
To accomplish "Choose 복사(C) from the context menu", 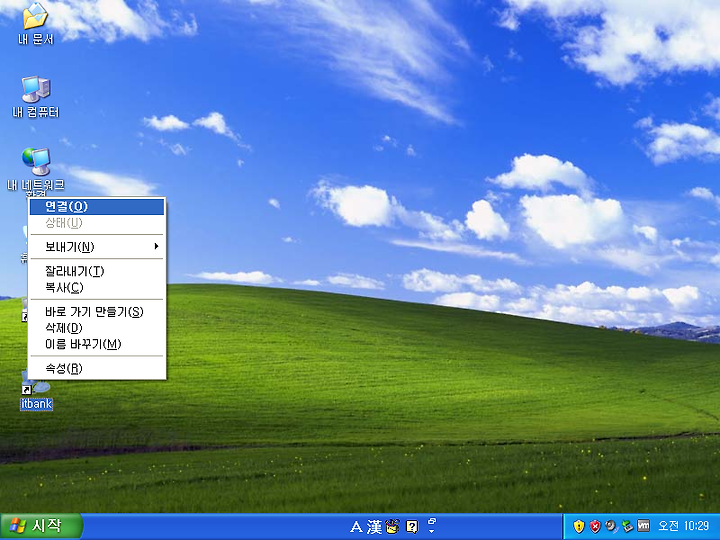I will pyautogui.click(x=96, y=287).
